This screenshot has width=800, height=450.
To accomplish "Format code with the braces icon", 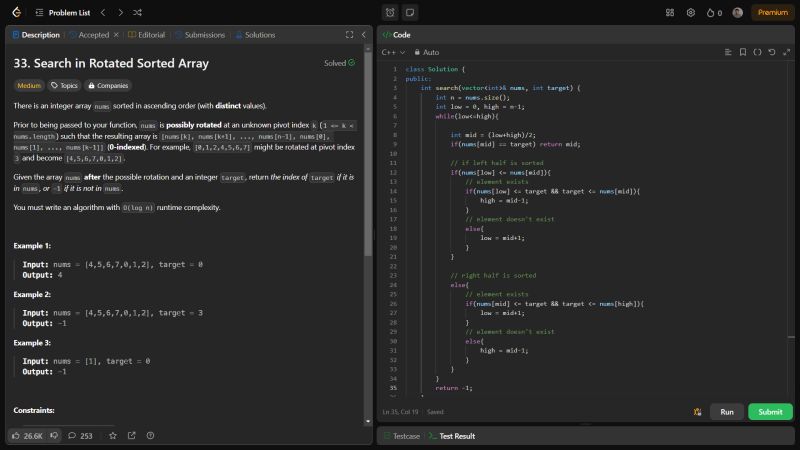I will (x=757, y=52).
